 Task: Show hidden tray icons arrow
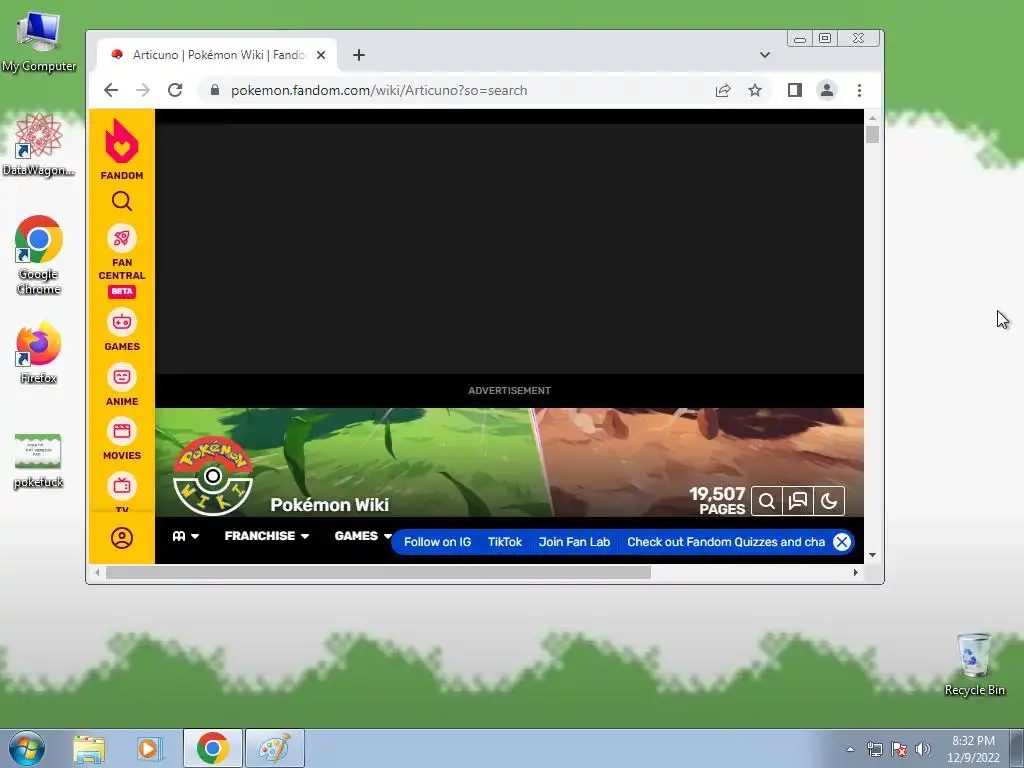(x=850, y=749)
